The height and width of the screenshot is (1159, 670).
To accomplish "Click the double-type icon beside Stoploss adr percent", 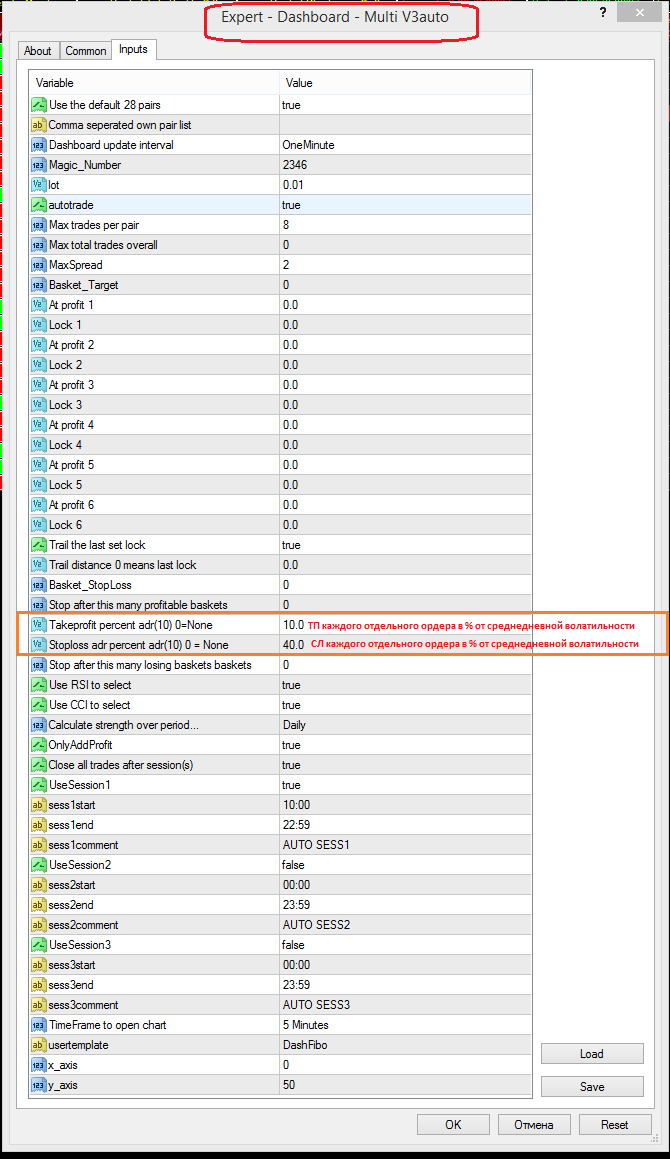I will pos(38,645).
